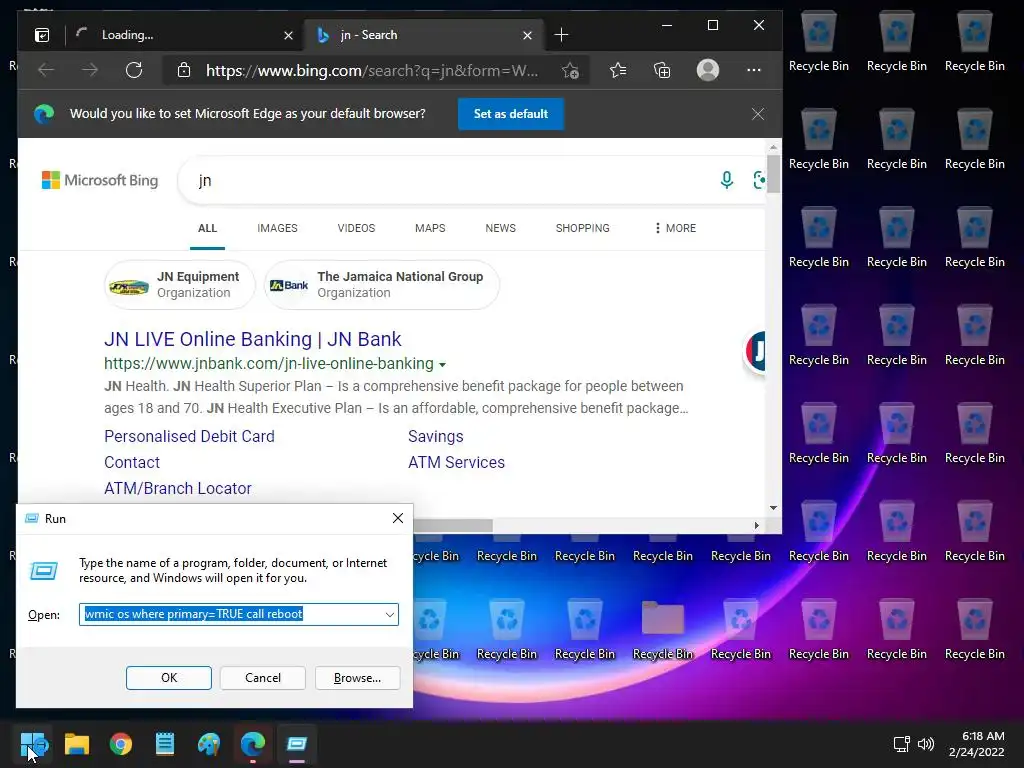
Task: Open the Favorites list icon in Edge
Action: (618, 70)
